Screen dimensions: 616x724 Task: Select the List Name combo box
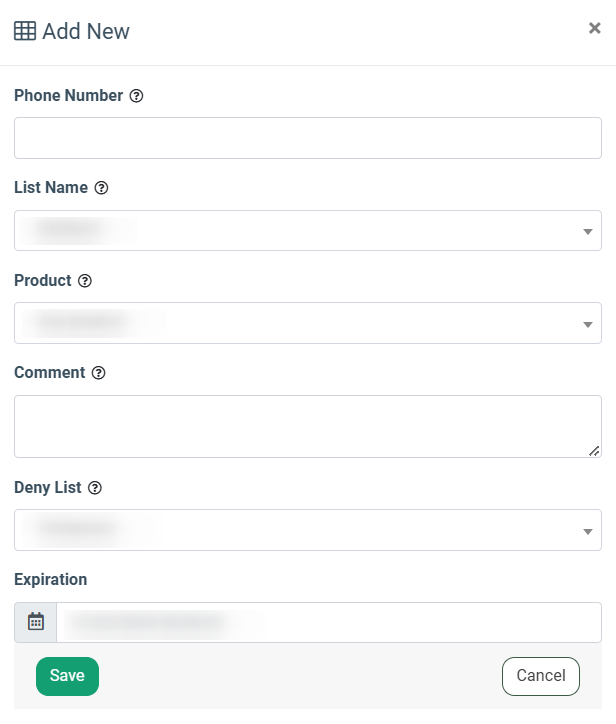[x=308, y=230]
